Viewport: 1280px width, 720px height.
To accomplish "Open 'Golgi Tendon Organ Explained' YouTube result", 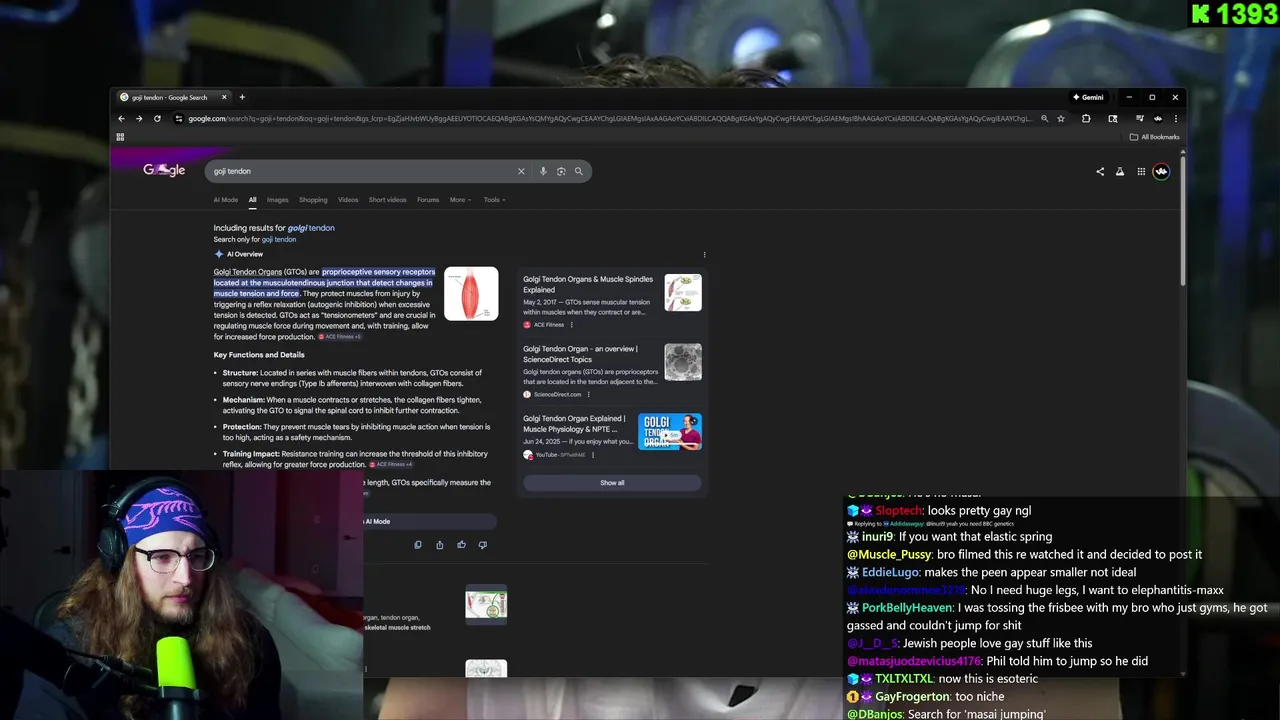I will 574,424.
